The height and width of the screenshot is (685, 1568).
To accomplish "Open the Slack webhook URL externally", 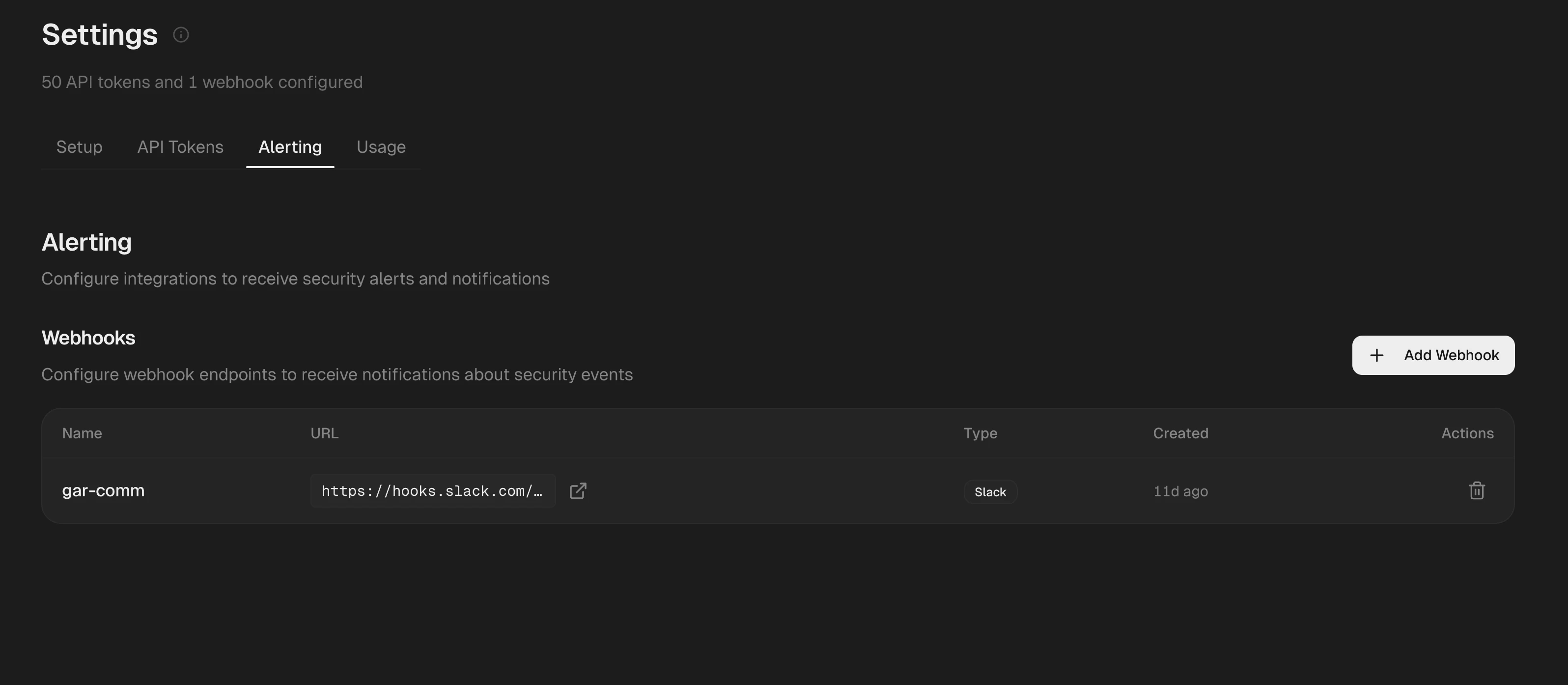I will pyautogui.click(x=578, y=490).
